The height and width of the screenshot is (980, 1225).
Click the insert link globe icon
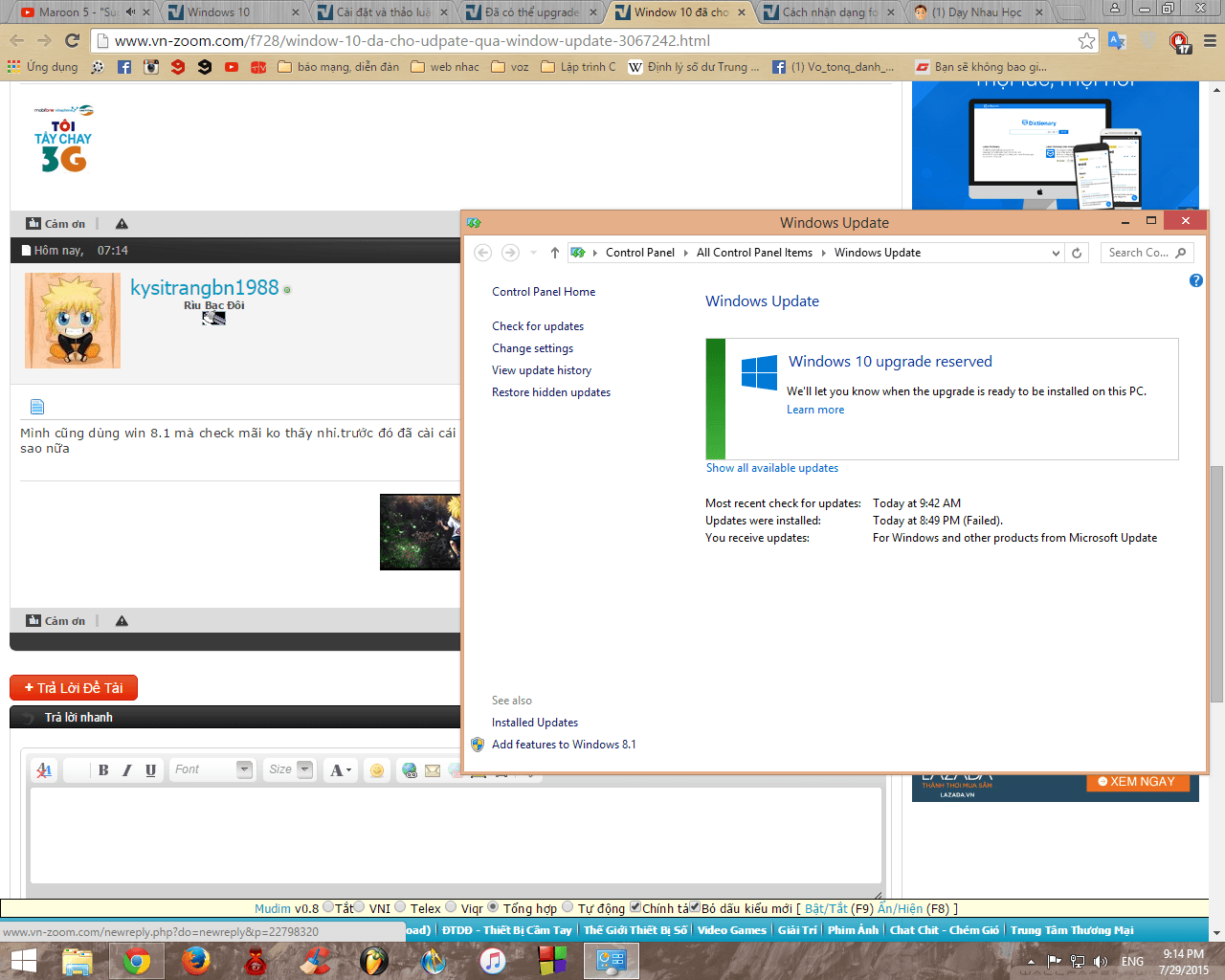tap(410, 769)
